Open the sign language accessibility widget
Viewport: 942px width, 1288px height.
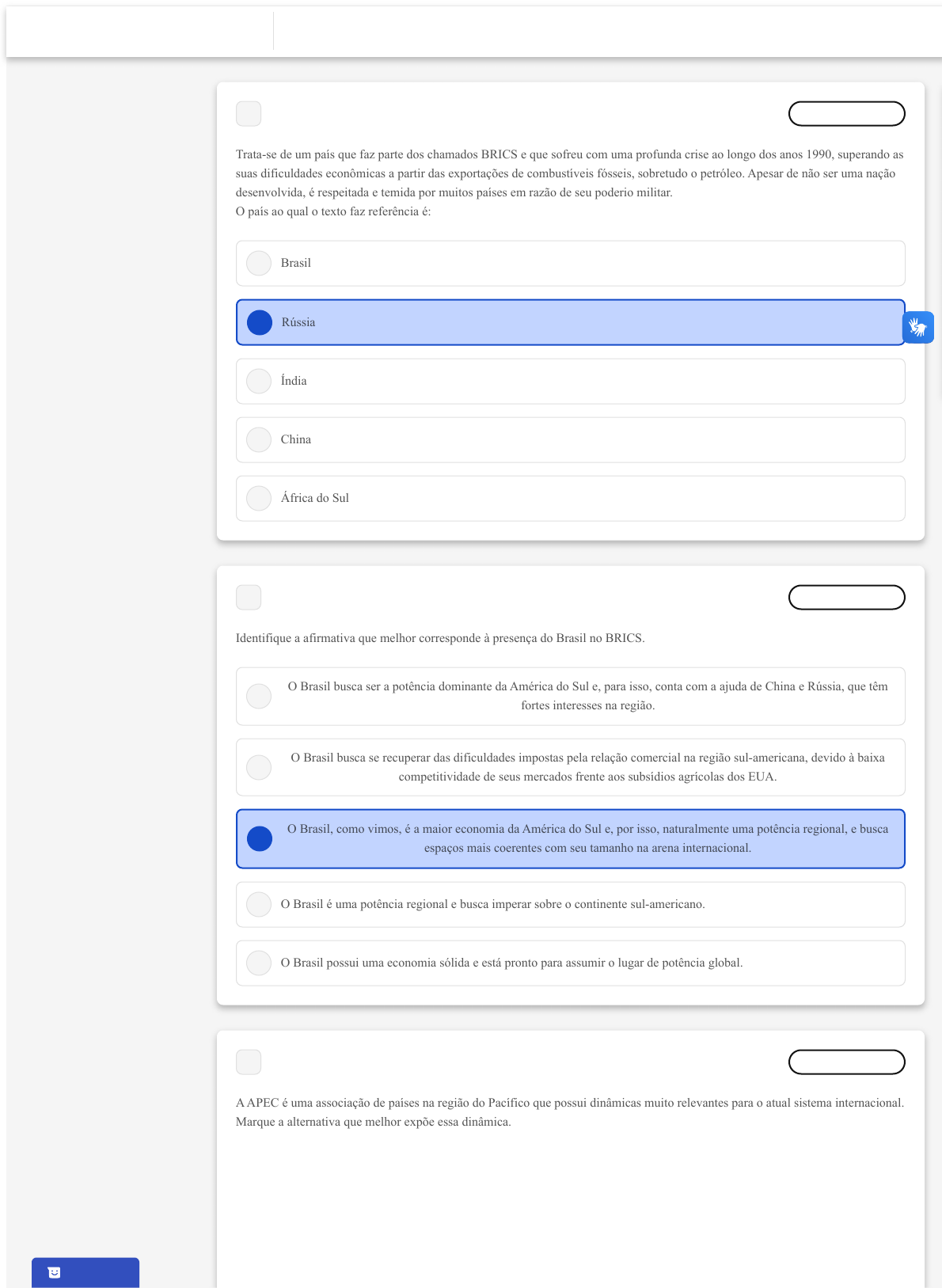coord(917,327)
